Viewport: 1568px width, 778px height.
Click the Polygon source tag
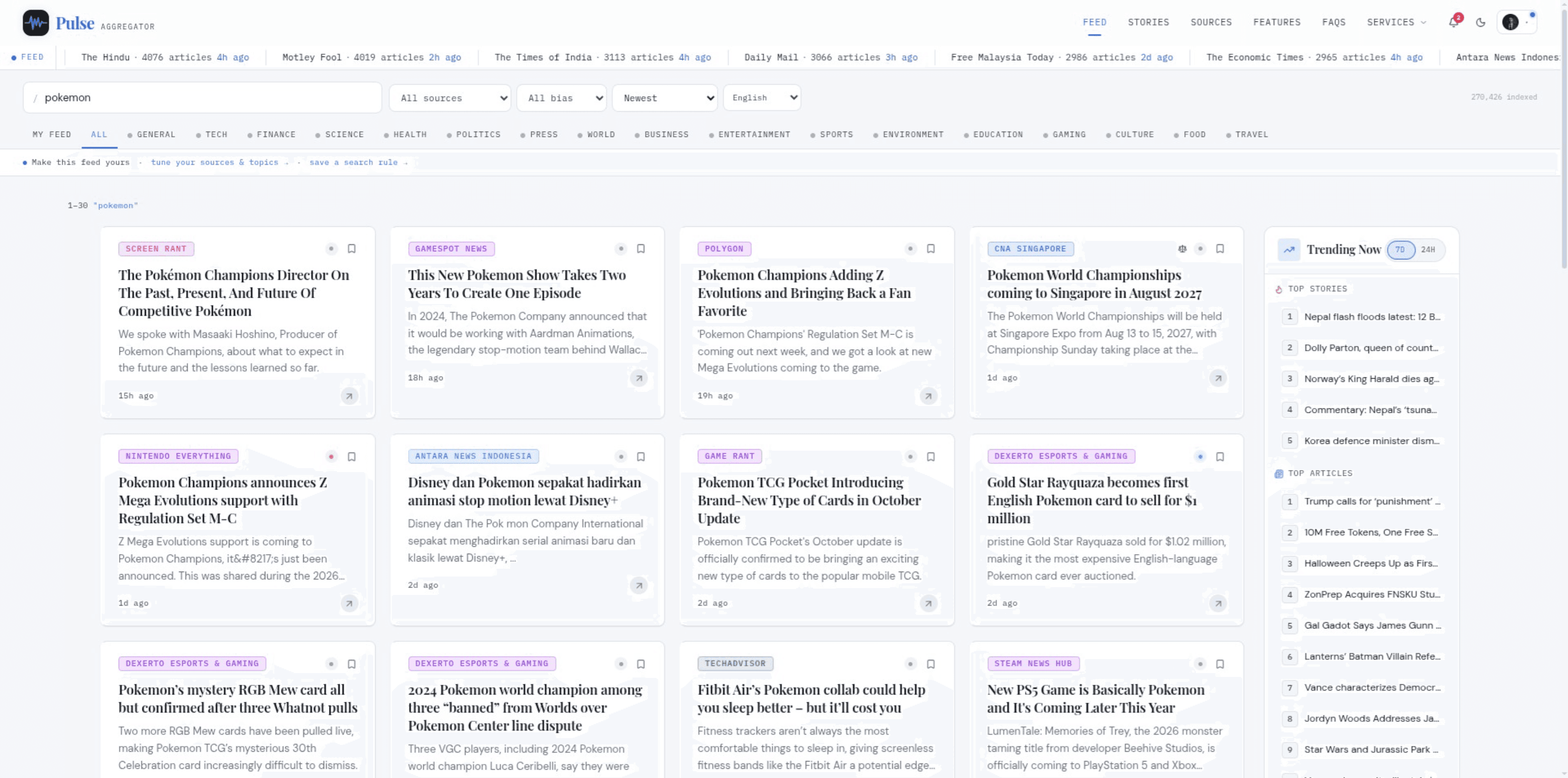click(x=724, y=249)
